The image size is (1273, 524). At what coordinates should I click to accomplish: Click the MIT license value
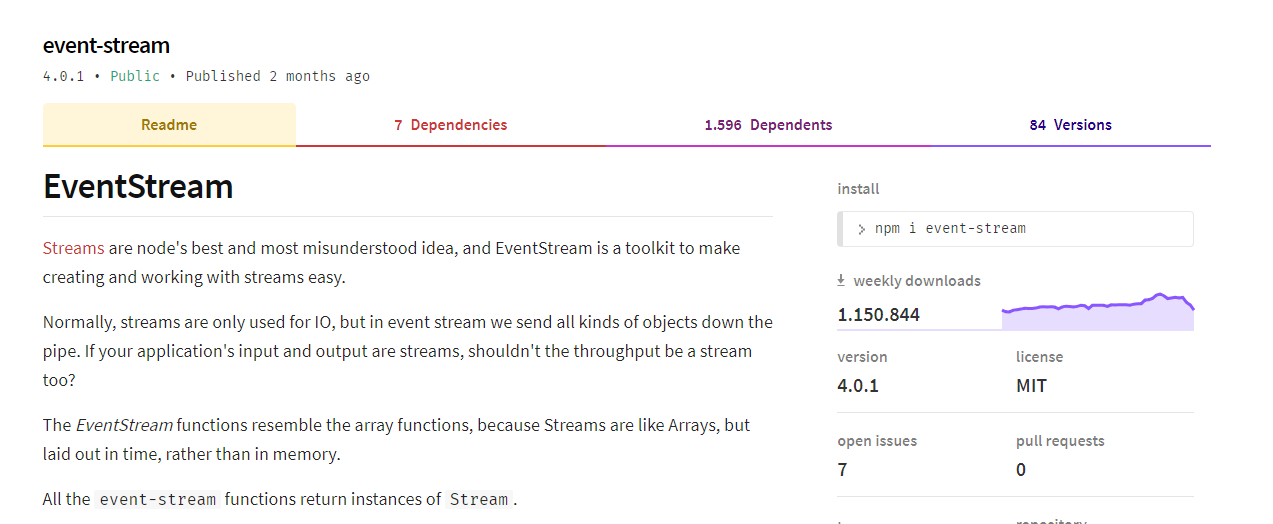click(x=1031, y=385)
